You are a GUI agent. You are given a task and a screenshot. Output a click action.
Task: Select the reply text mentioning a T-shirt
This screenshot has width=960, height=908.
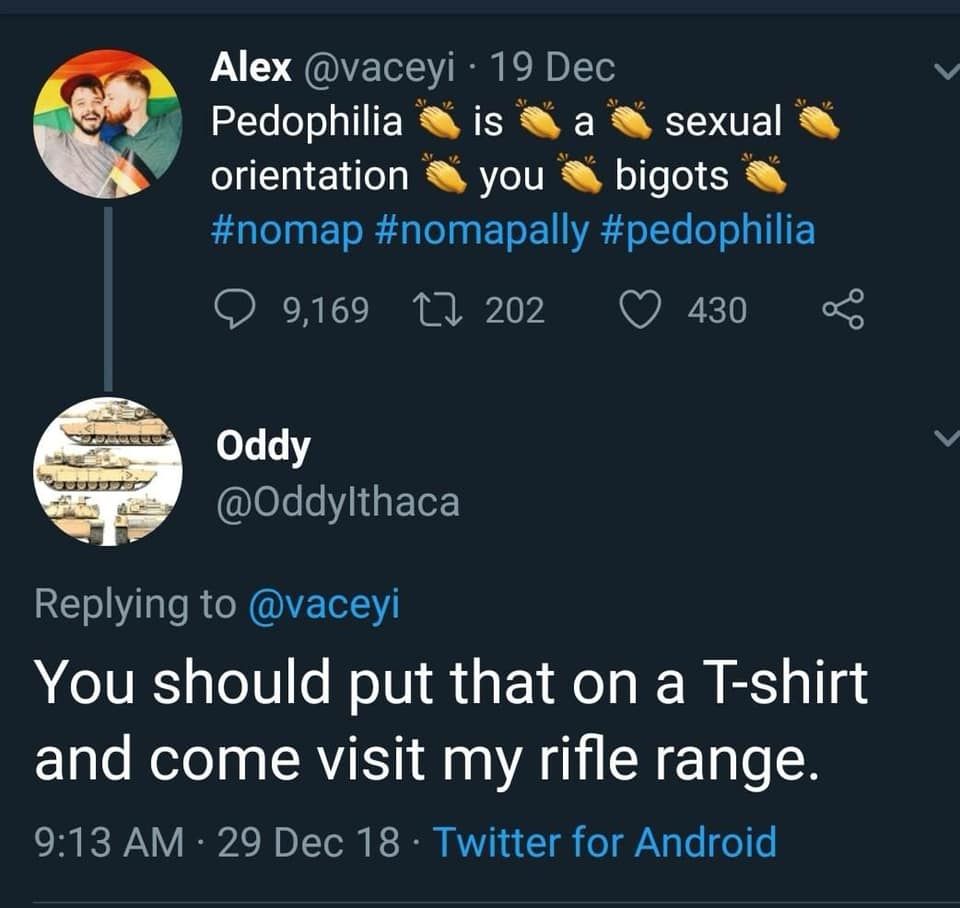point(450,720)
